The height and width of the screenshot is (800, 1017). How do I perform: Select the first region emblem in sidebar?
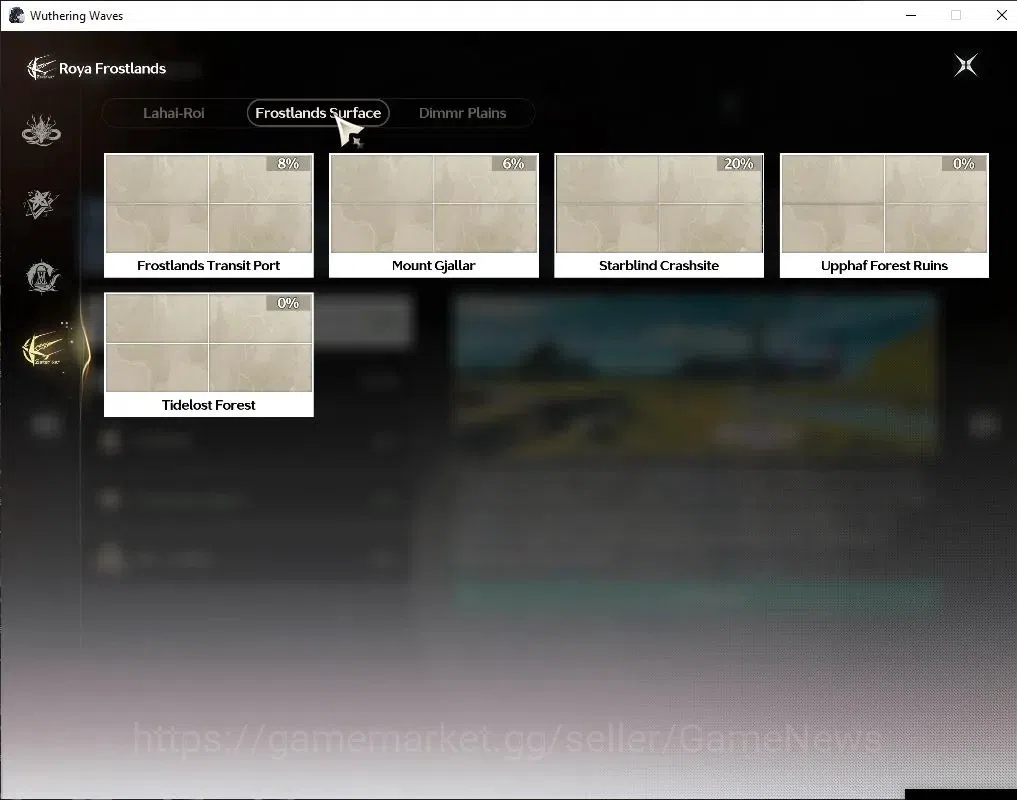tap(41, 130)
